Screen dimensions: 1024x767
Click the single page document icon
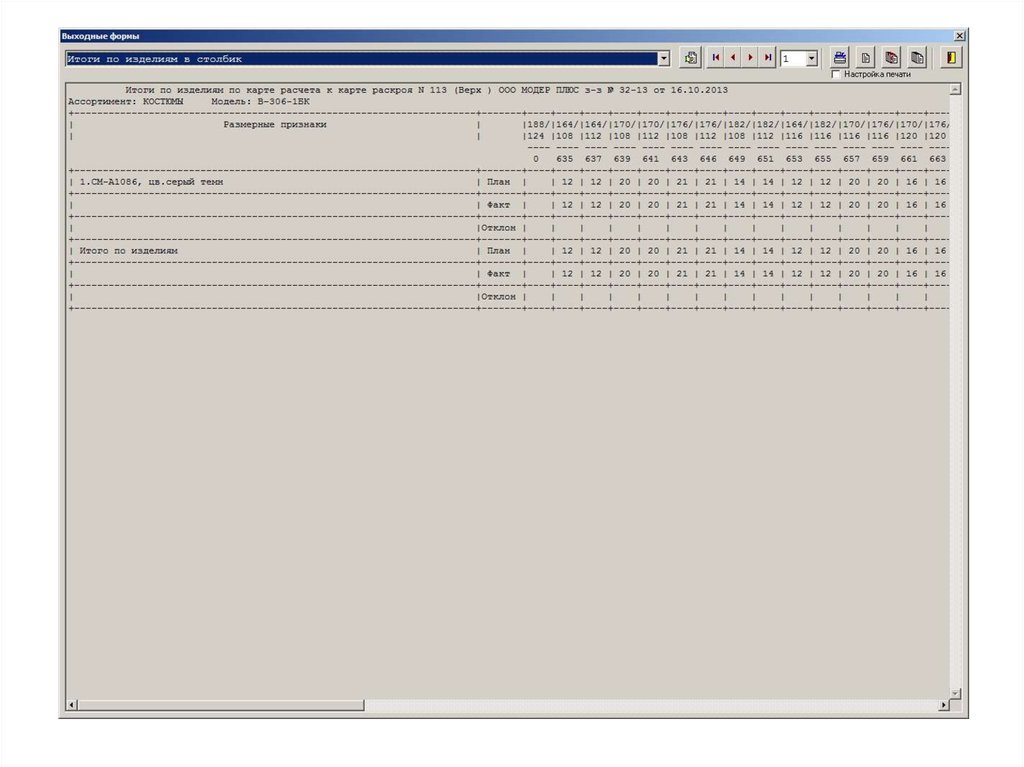click(x=866, y=58)
